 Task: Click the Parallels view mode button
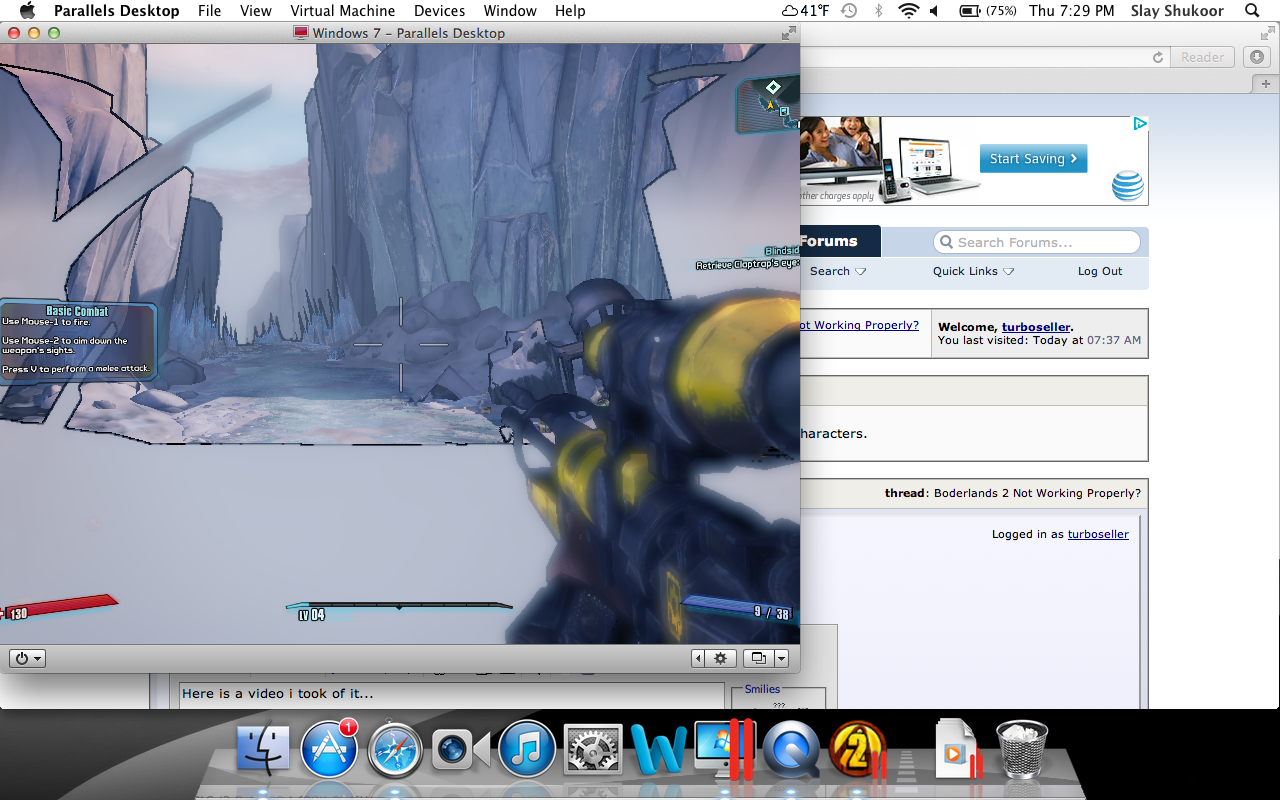click(x=759, y=658)
